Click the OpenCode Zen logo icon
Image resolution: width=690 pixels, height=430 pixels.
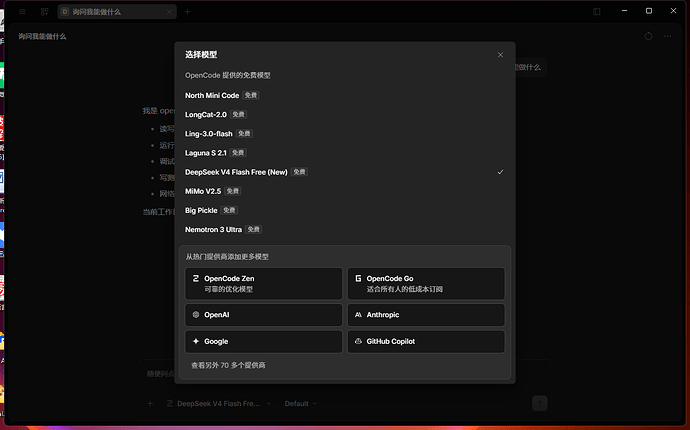click(196, 279)
